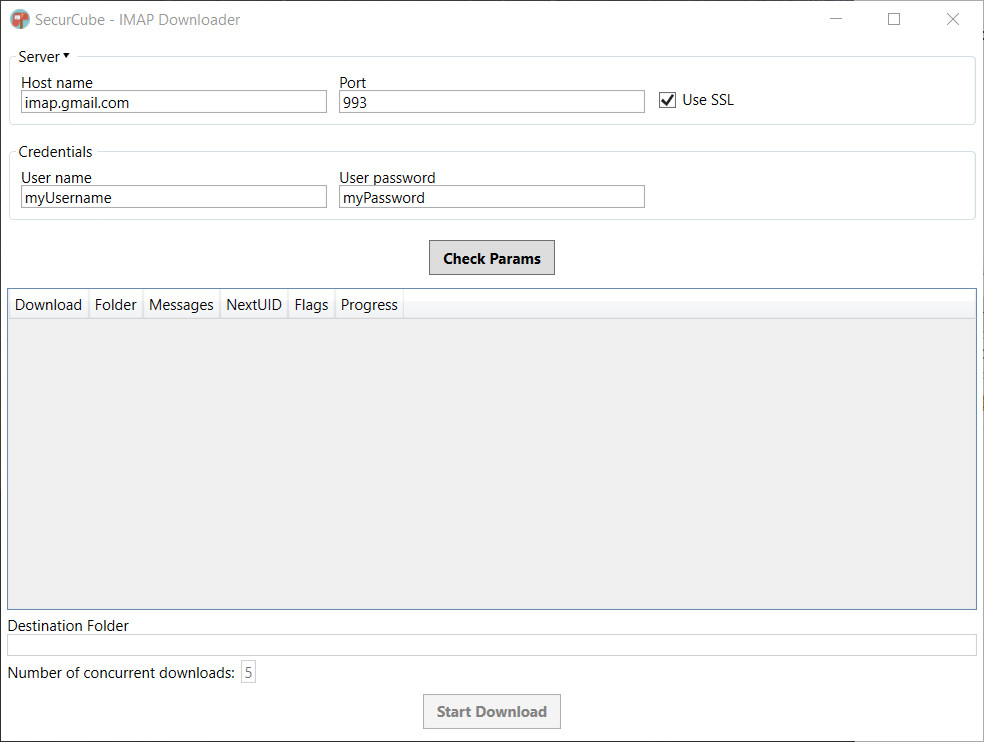The width and height of the screenshot is (984, 742).
Task: Sort by the Folder column header
Action: click(x=115, y=304)
